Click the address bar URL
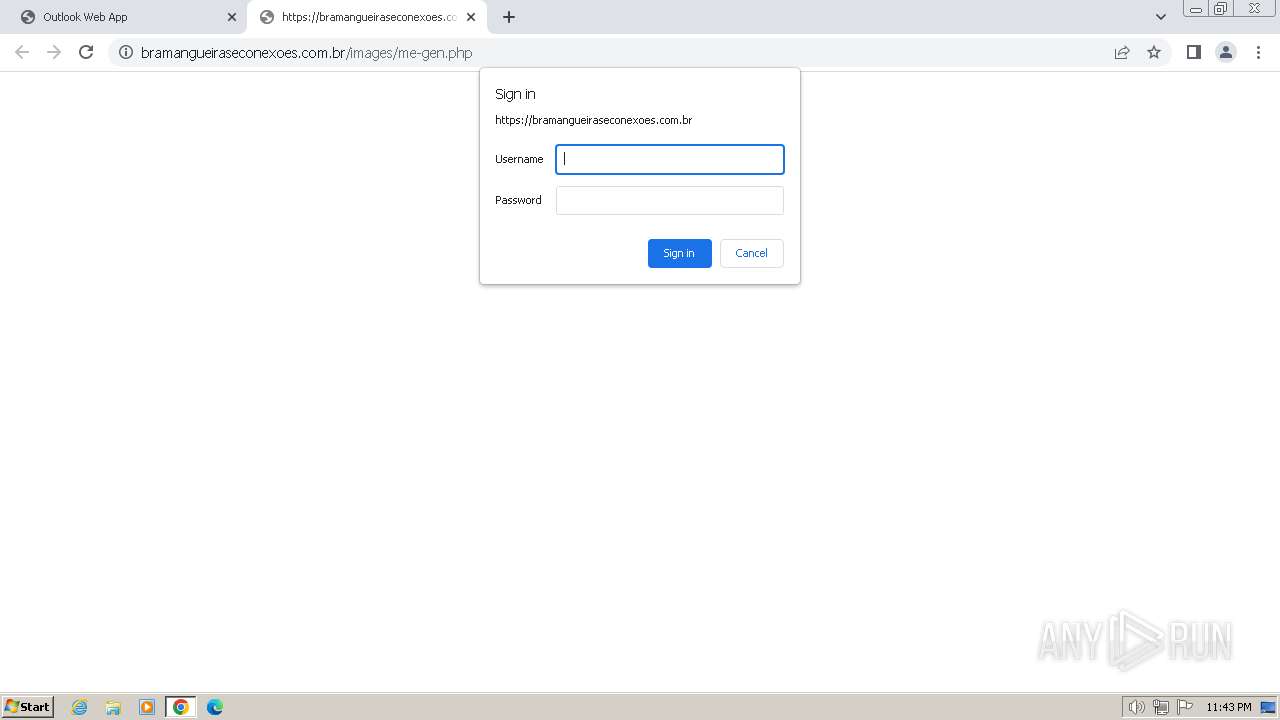Viewport: 1280px width, 720px height. click(x=306, y=53)
